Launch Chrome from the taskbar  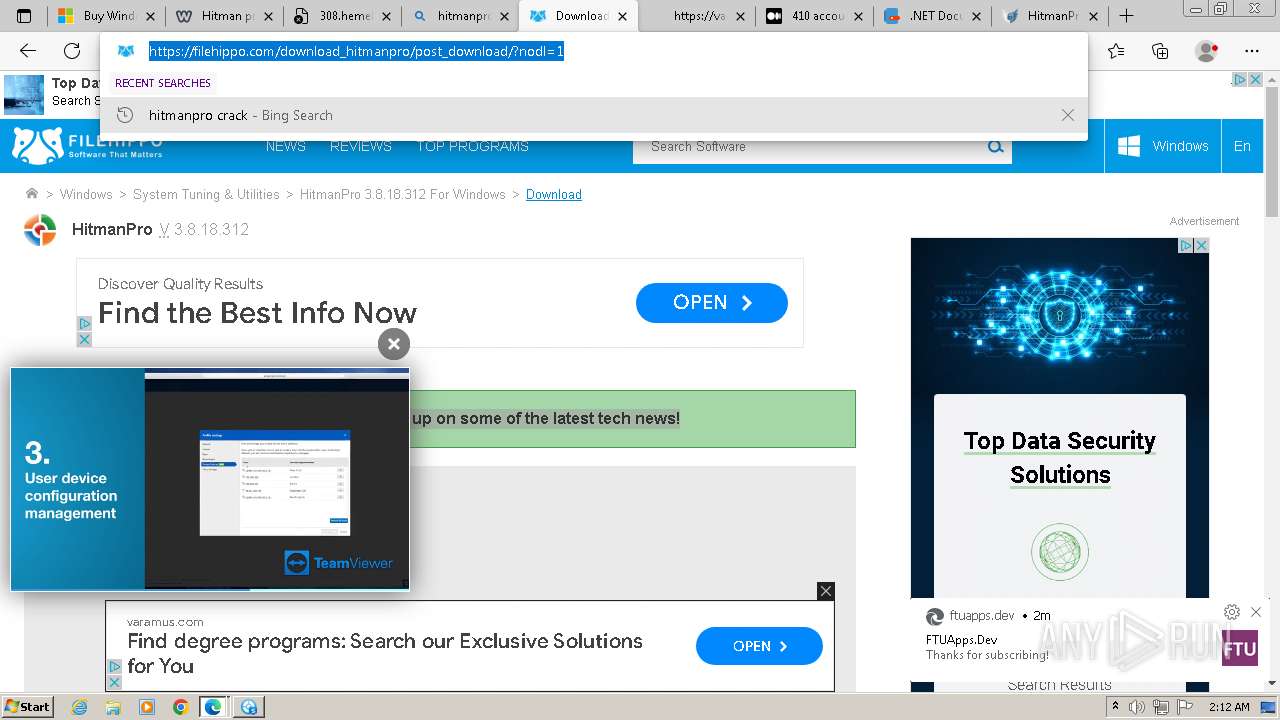tap(180, 707)
